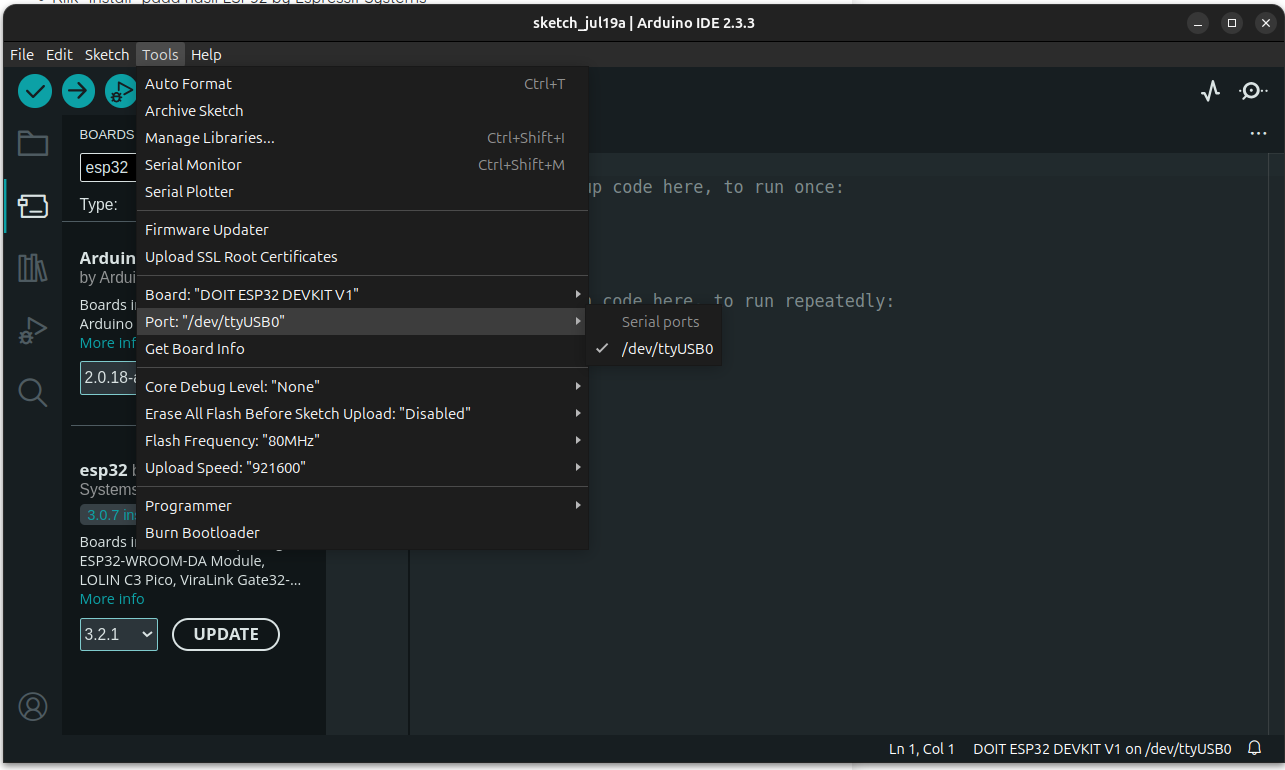Close the open Tools menu
Image resolution: width=1285 pixels, height=770 pixels.
pos(160,54)
